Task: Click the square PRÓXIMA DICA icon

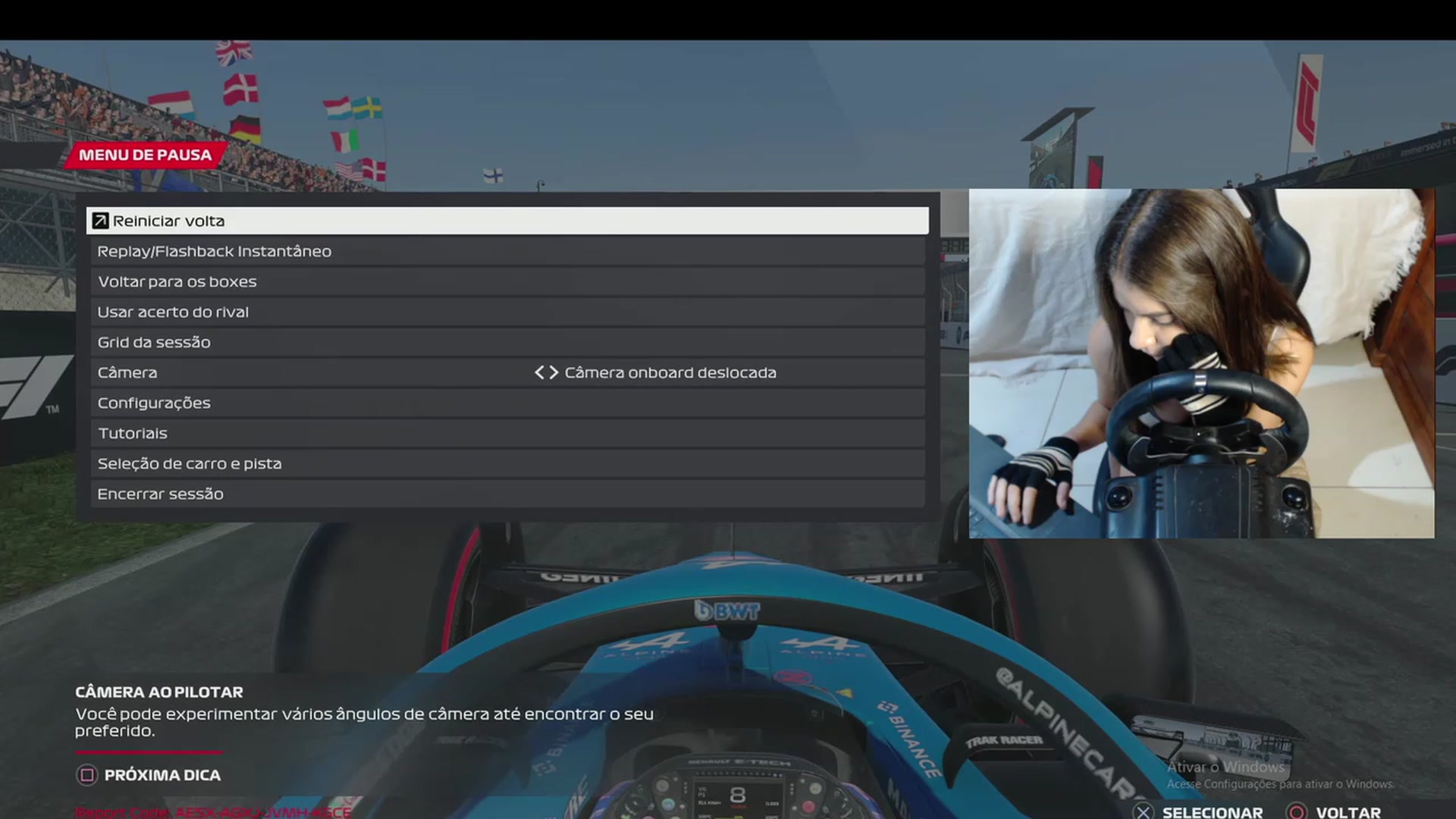Action: click(86, 775)
